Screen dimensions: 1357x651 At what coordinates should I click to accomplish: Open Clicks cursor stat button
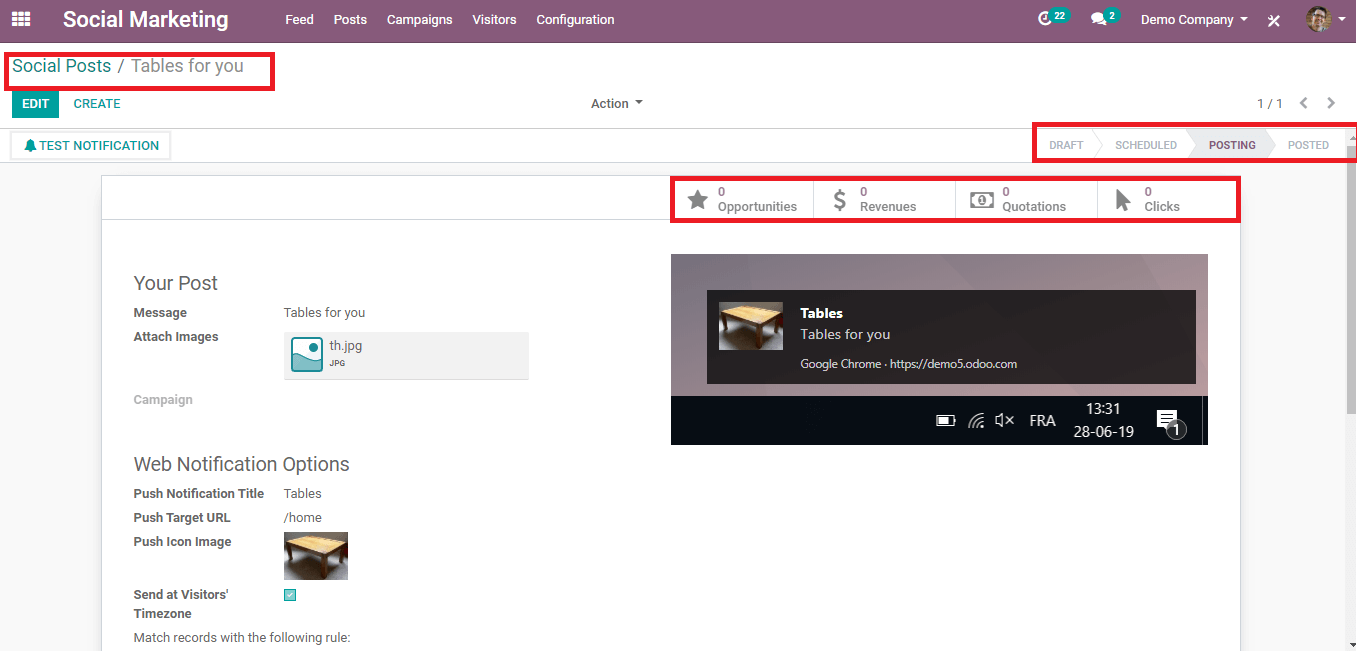click(1168, 199)
